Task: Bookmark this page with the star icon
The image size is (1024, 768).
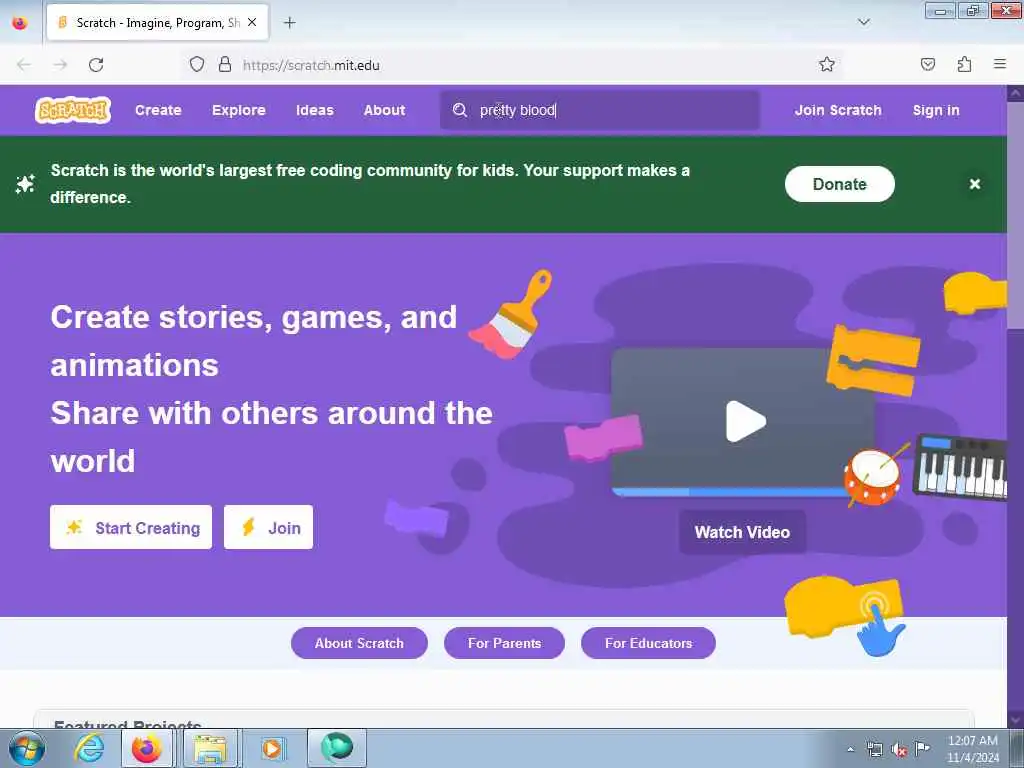Action: pos(827,64)
